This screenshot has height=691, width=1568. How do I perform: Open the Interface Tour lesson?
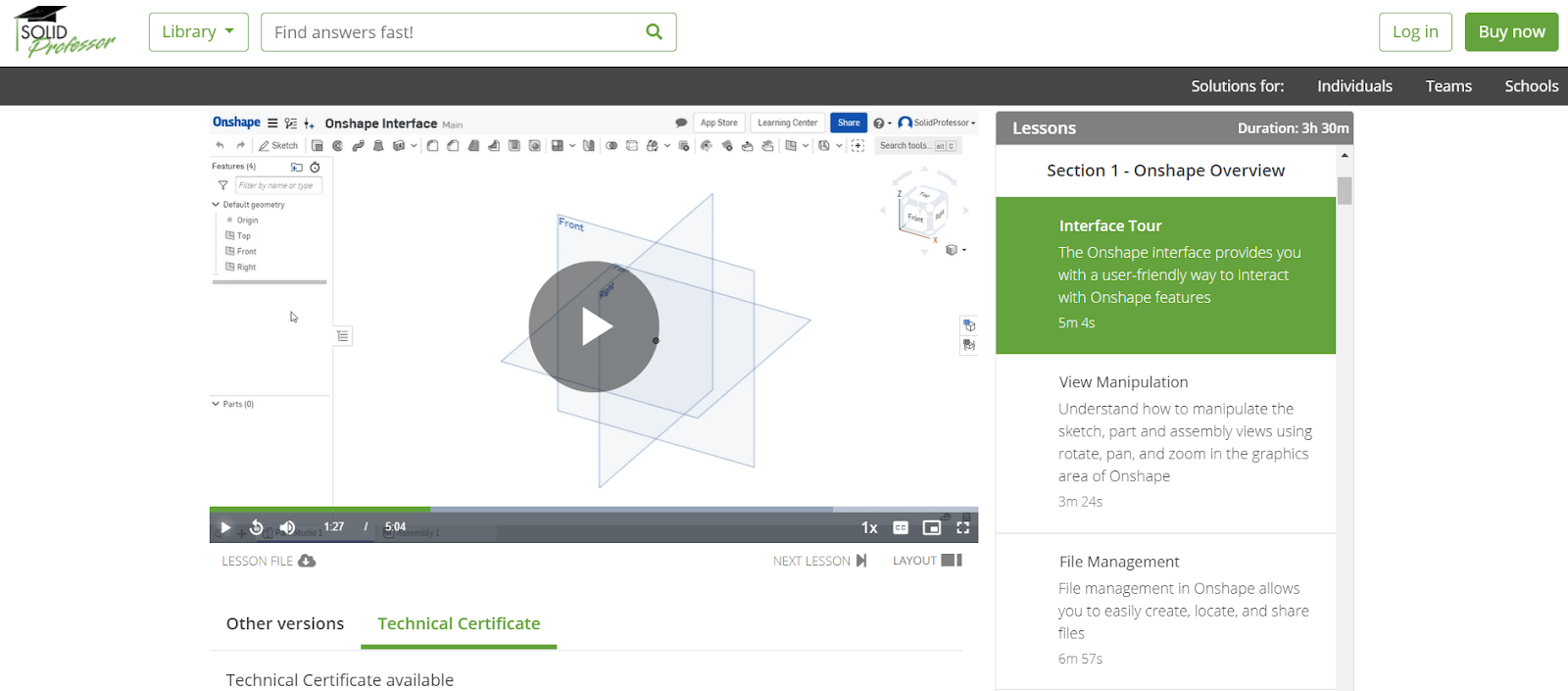(1166, 275)
